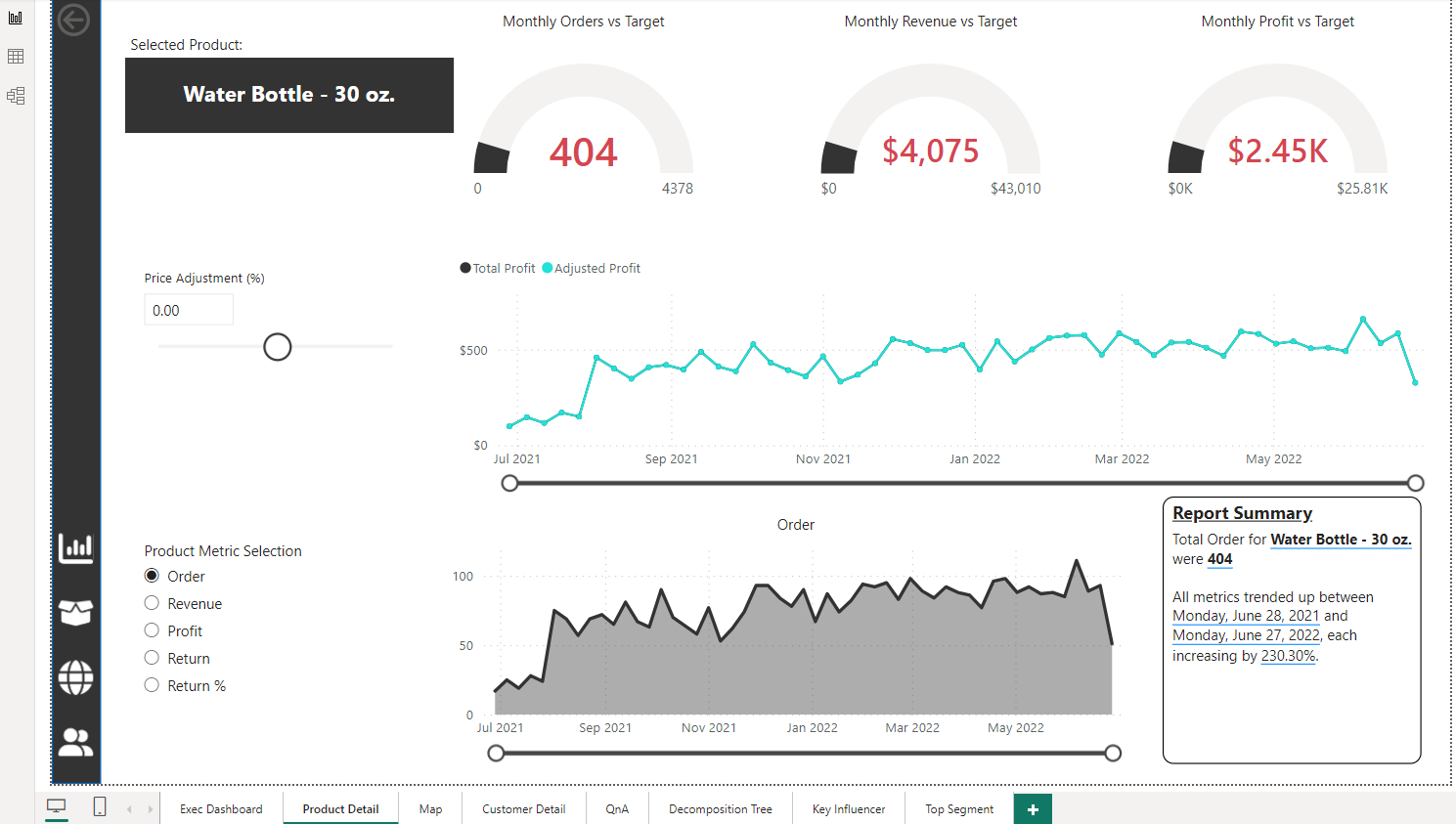Click the people customer sidebar icon
The width and height of the screenshot is (1456, 824).
tap(75, 743)
